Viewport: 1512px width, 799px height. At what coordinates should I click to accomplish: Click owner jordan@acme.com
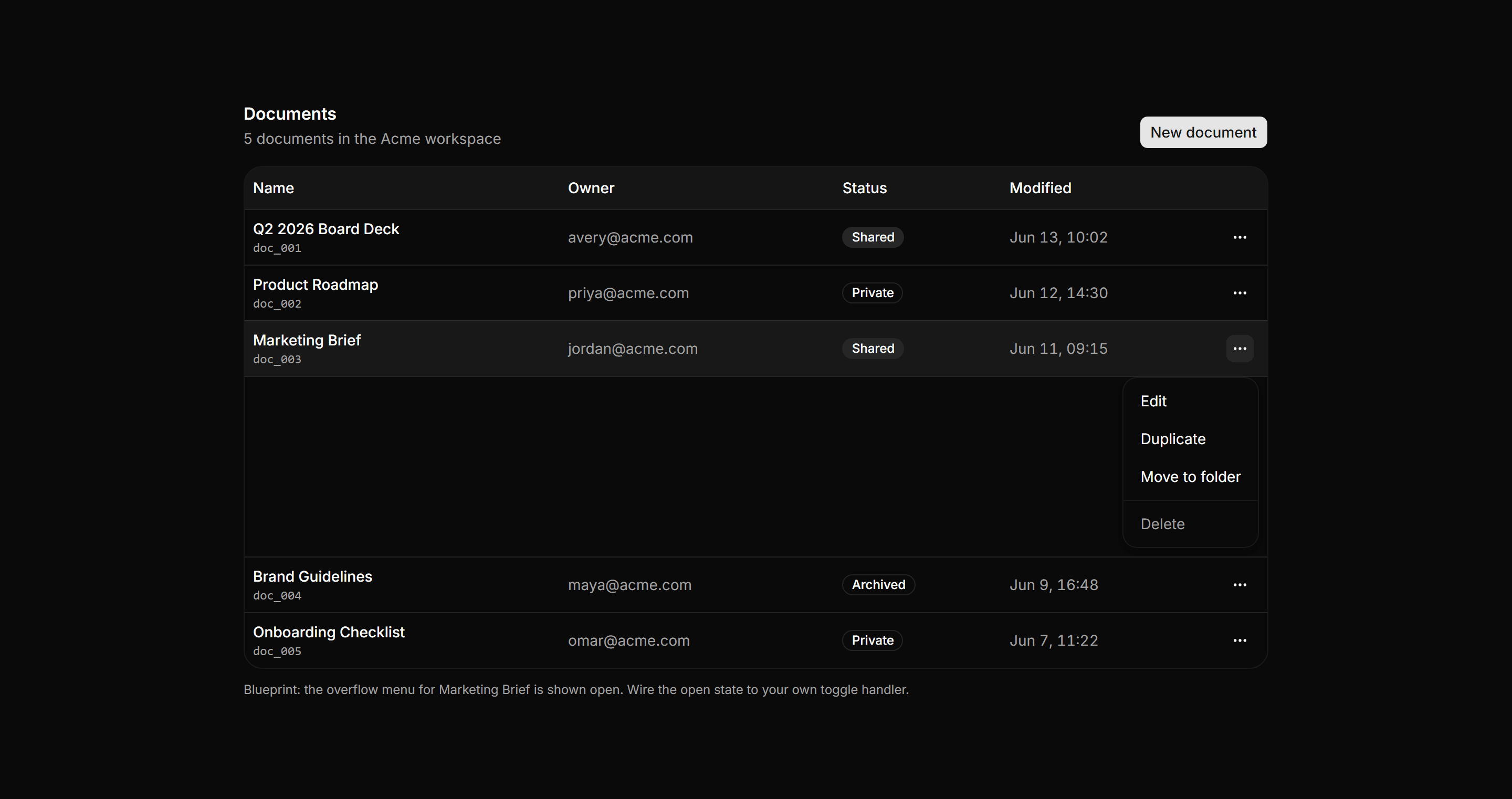point(633,349)
